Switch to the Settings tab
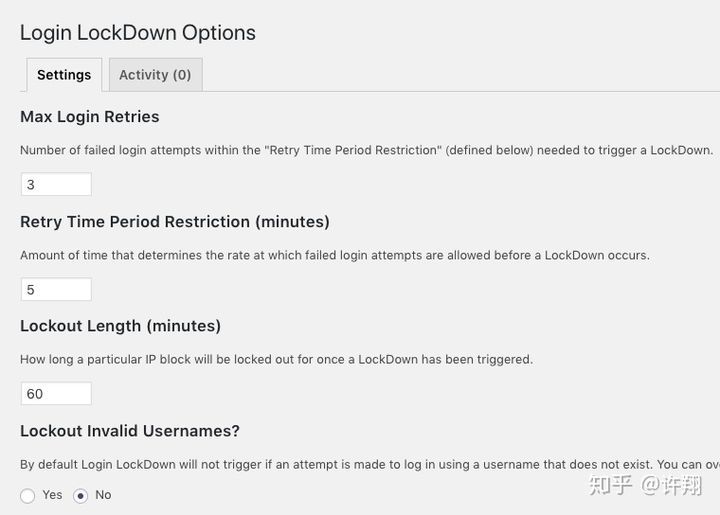Screen dimensions: 720x515 [x=64, y=75]
